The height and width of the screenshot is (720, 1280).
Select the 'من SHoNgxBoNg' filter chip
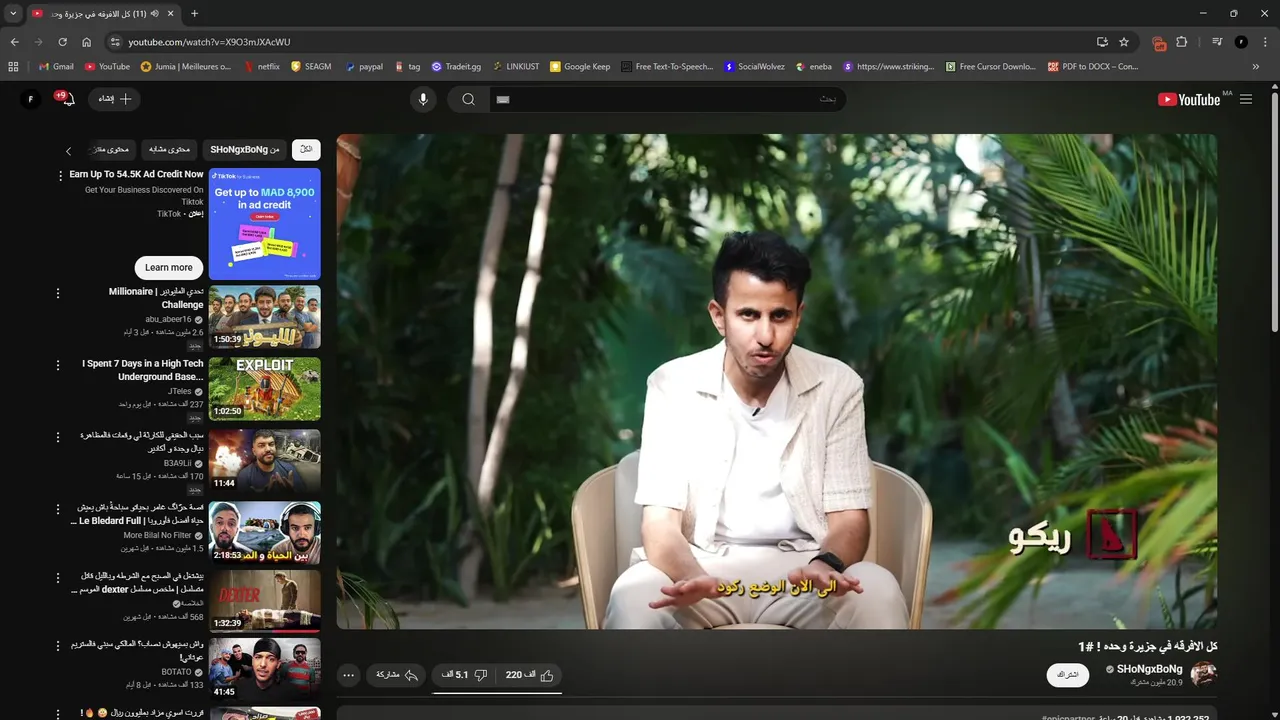[x=245, y=150]
